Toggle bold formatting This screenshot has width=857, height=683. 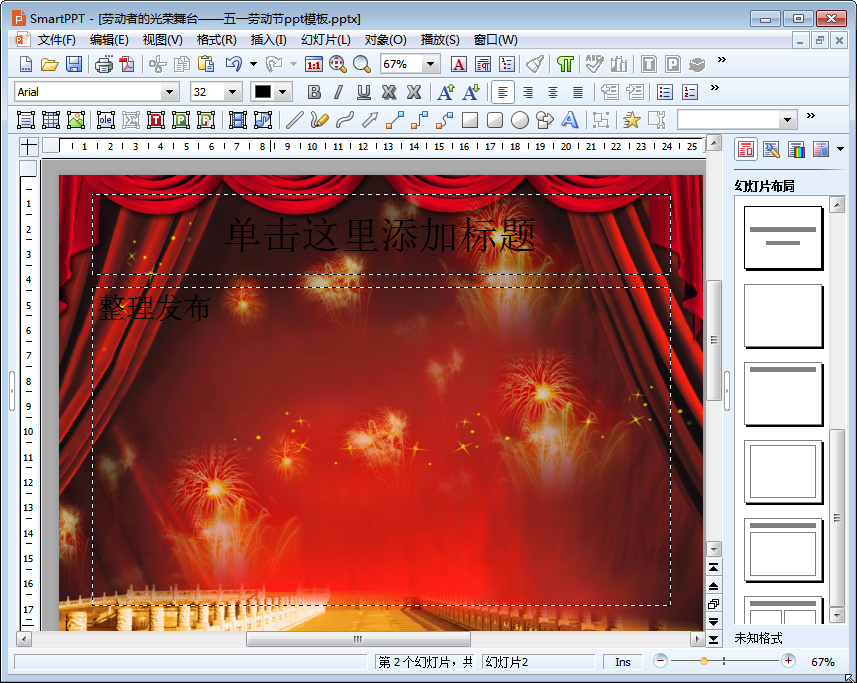314,92
